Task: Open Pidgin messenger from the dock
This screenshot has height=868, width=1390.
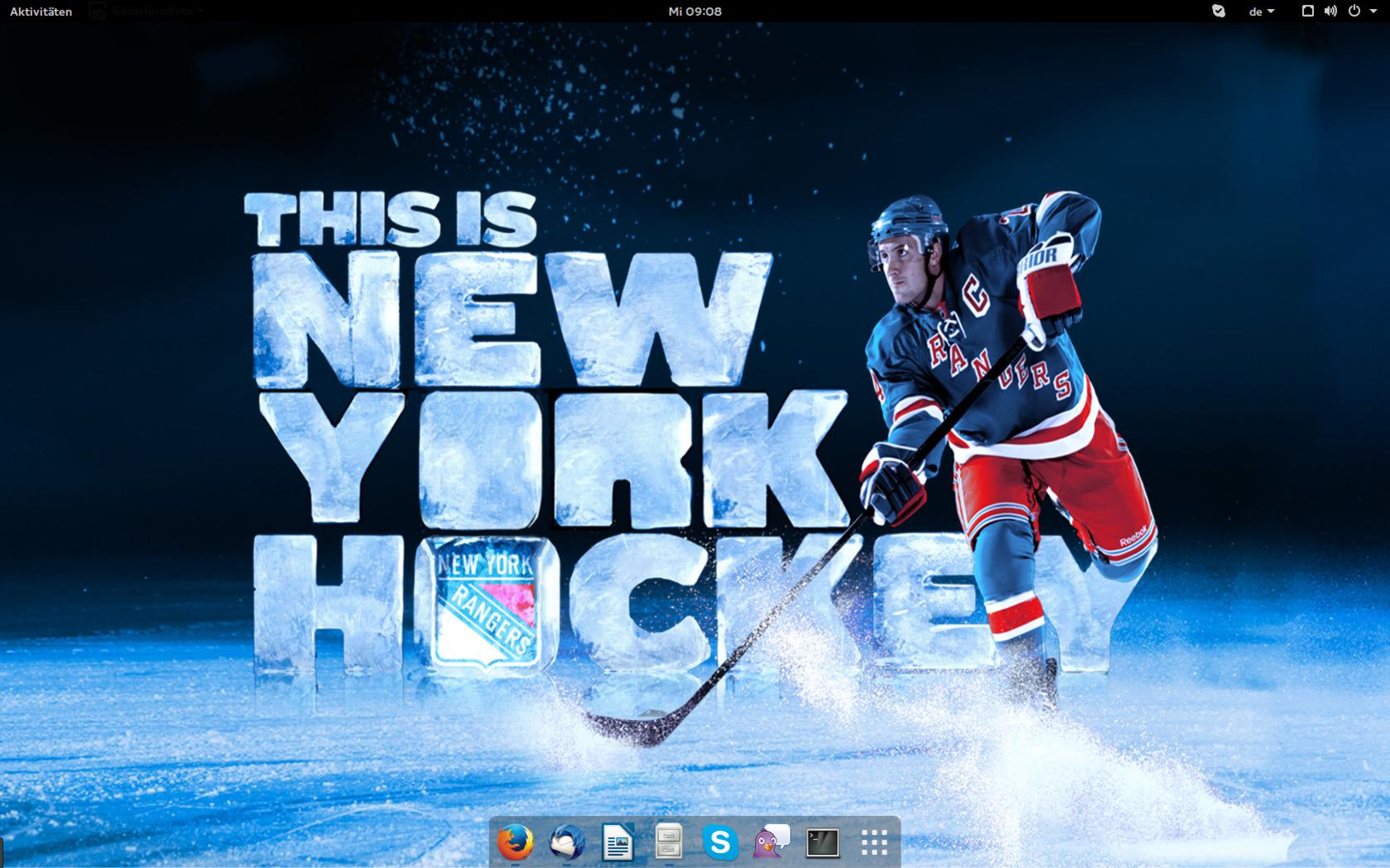Action: pyautogui.click(x=772, y=842)
